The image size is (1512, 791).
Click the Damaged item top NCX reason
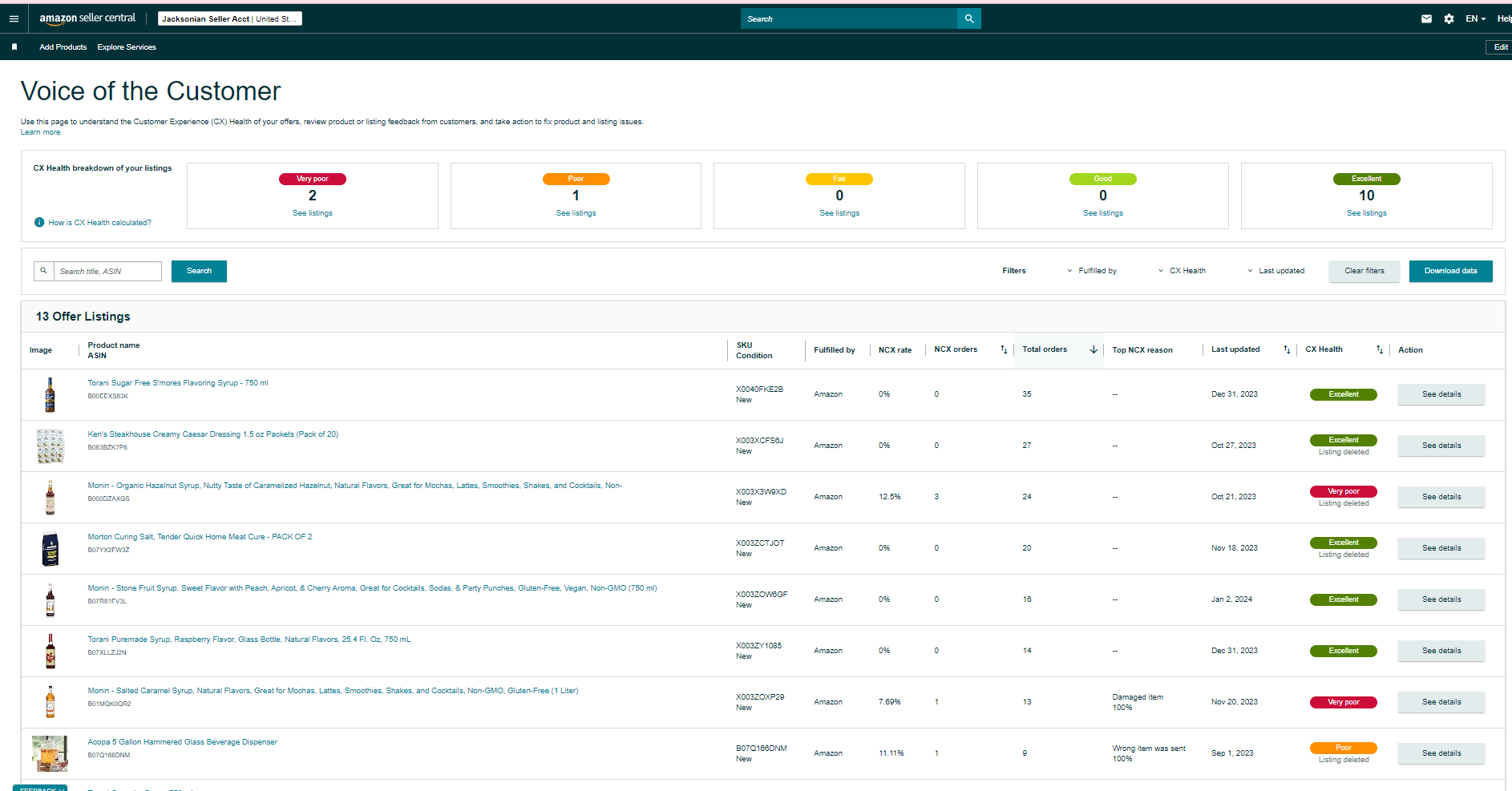1138,697
